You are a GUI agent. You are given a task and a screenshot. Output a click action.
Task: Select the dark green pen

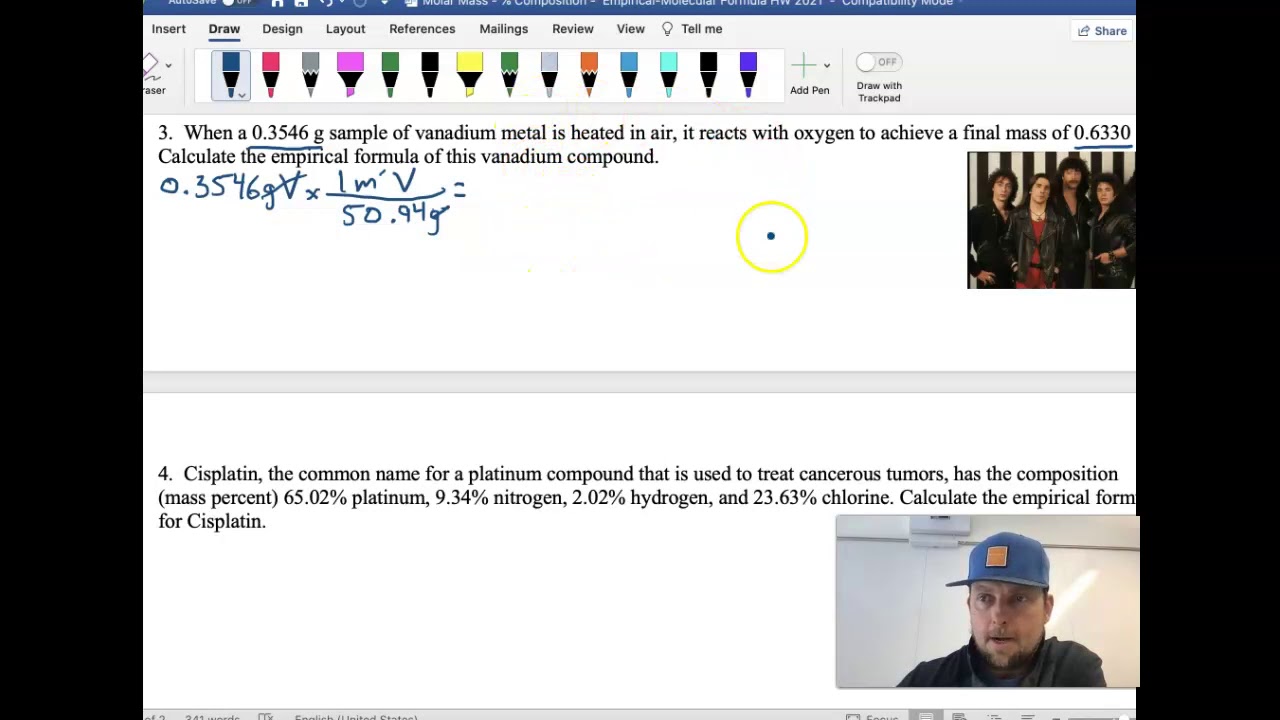point(390,75)
